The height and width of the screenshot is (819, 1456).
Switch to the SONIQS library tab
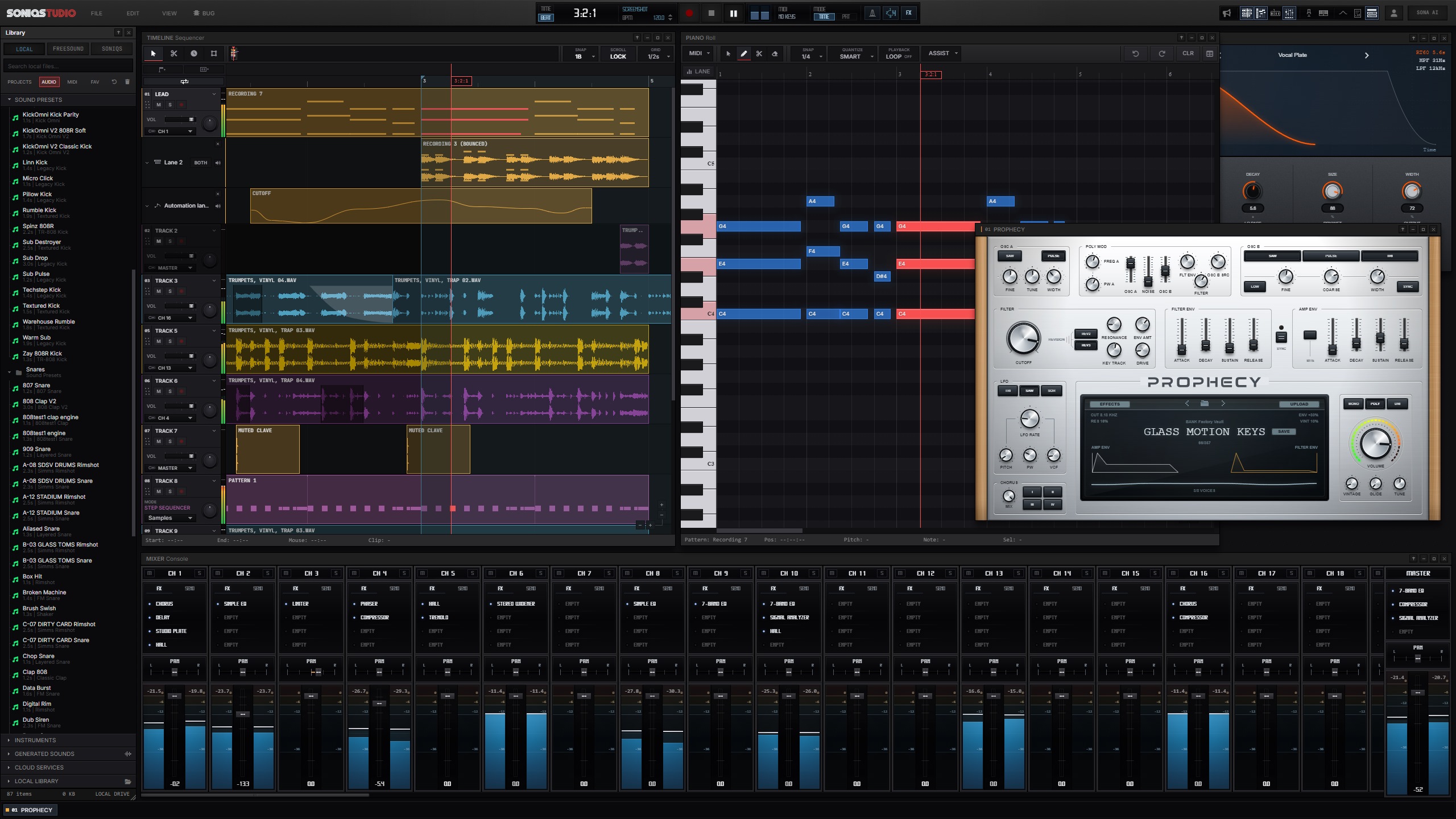[112, 49]
